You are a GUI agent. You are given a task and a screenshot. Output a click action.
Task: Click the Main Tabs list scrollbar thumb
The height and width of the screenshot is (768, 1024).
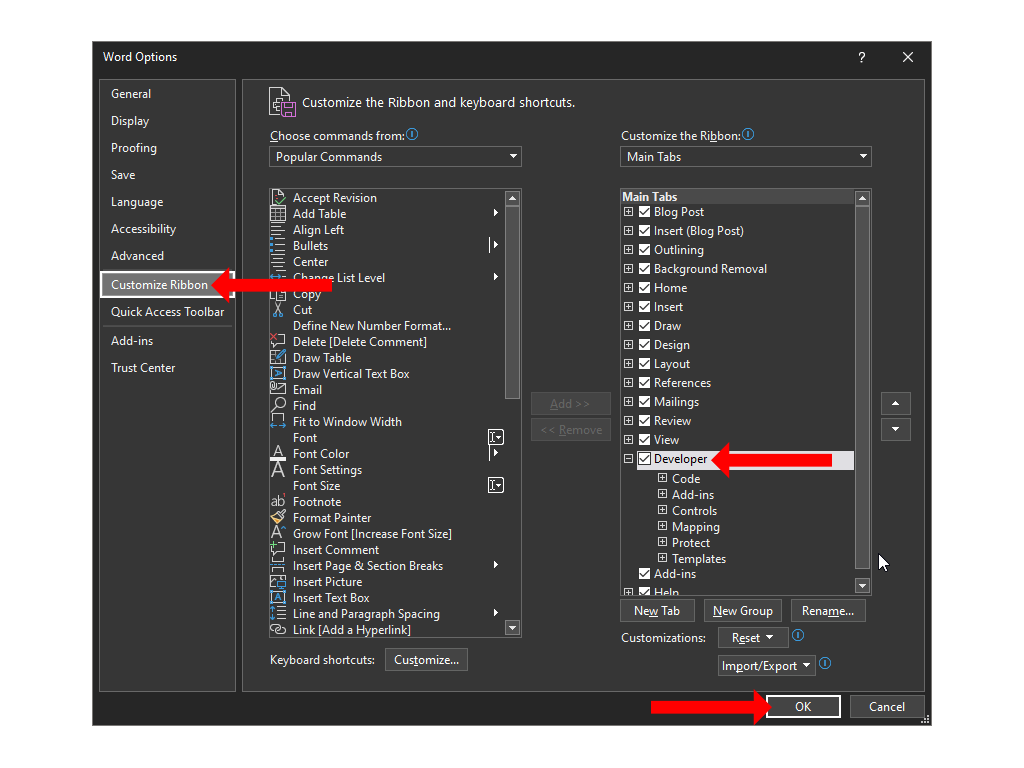pyautogui.click(x=862, y=387)
